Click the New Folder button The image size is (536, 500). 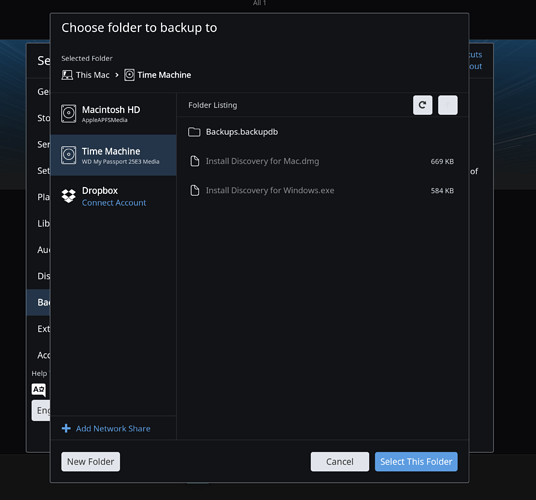tap(91, 462)
